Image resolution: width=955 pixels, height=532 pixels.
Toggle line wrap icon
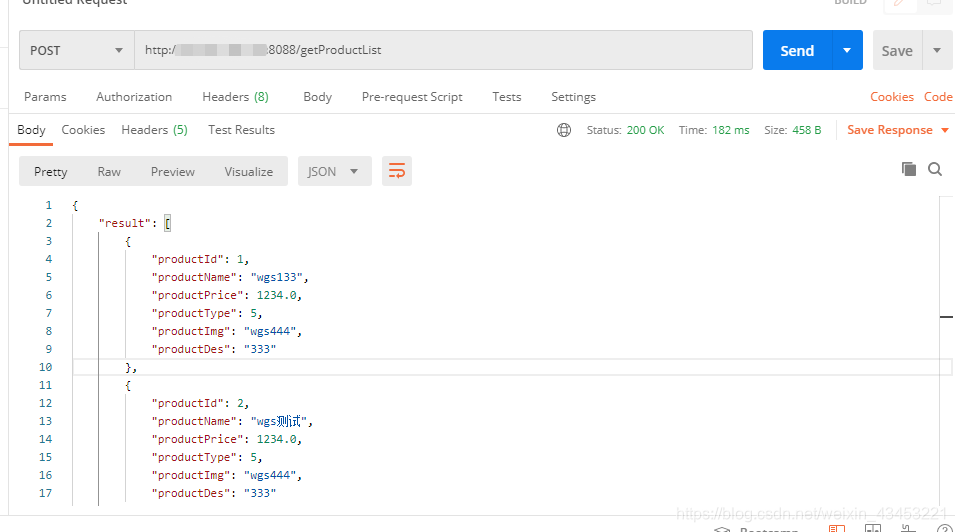396,171
